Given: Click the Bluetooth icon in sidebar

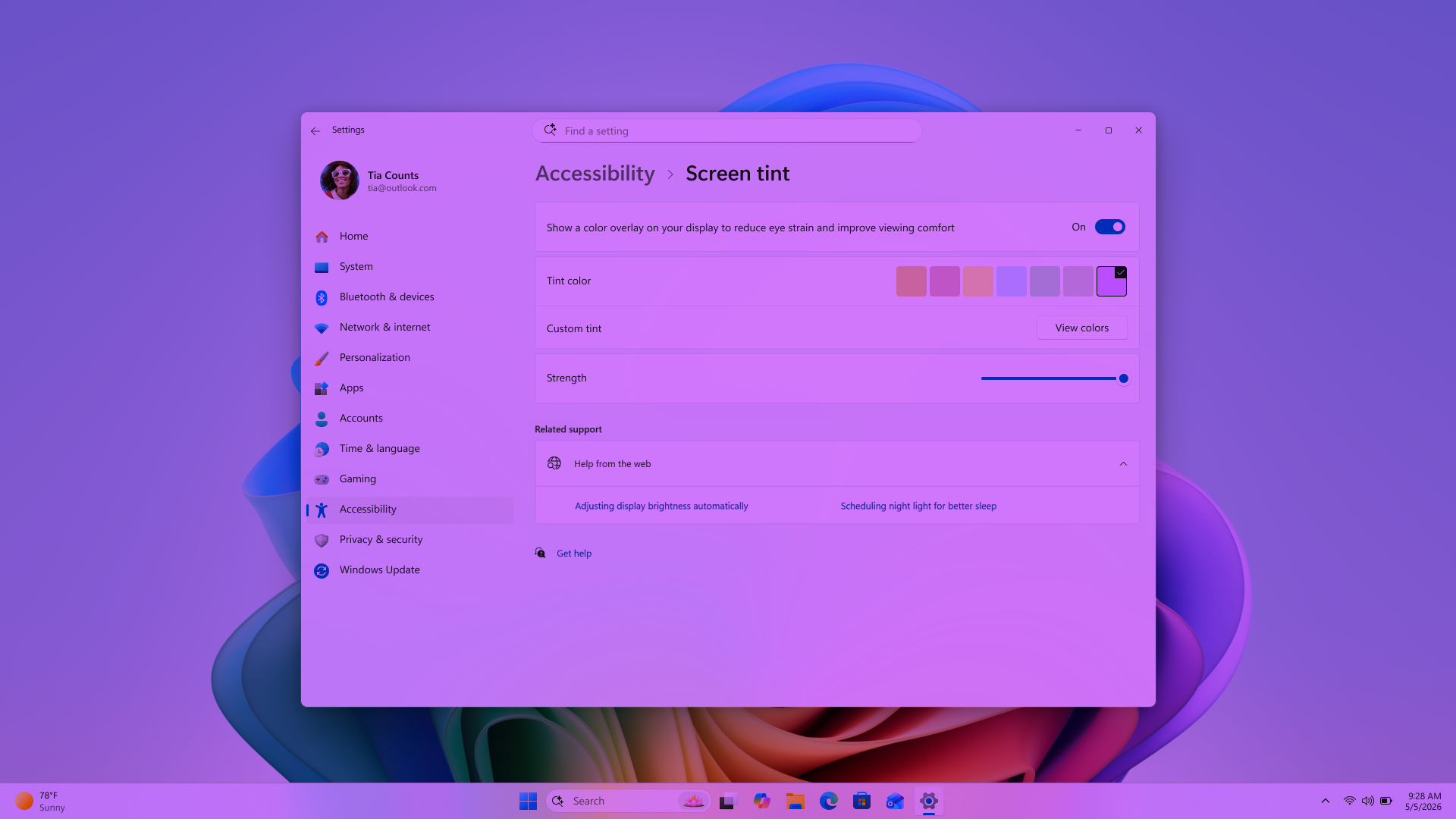Looking at the screenshot, I should click(322, 297).
